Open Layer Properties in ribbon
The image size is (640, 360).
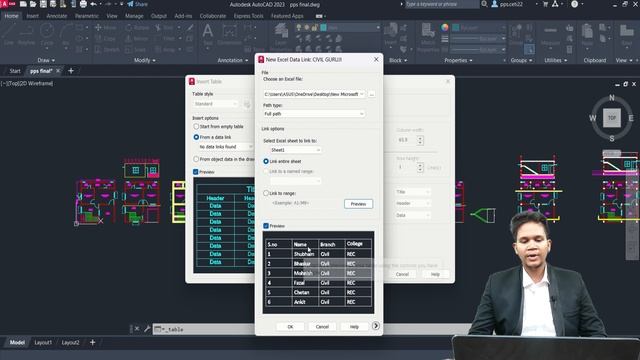(281, 36)
